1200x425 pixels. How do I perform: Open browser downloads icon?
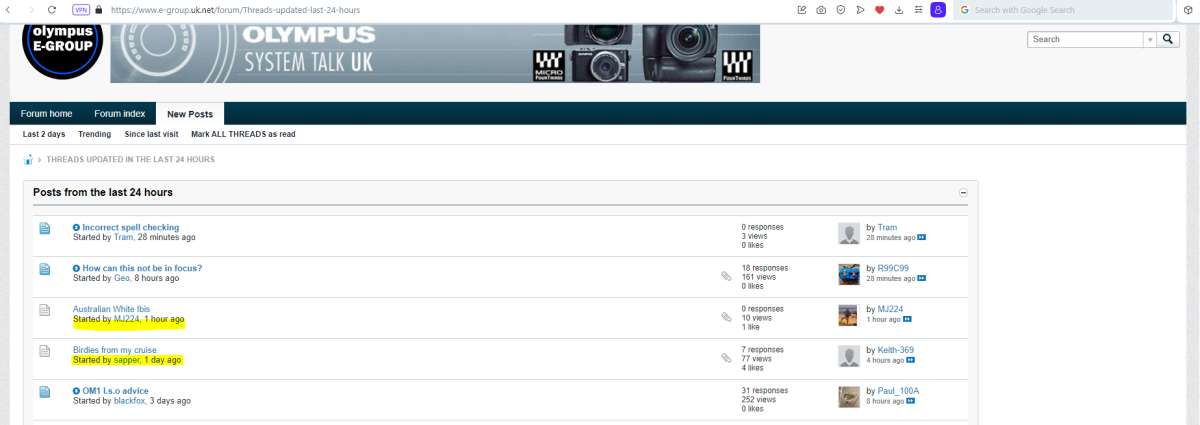(x=899, y=9)
